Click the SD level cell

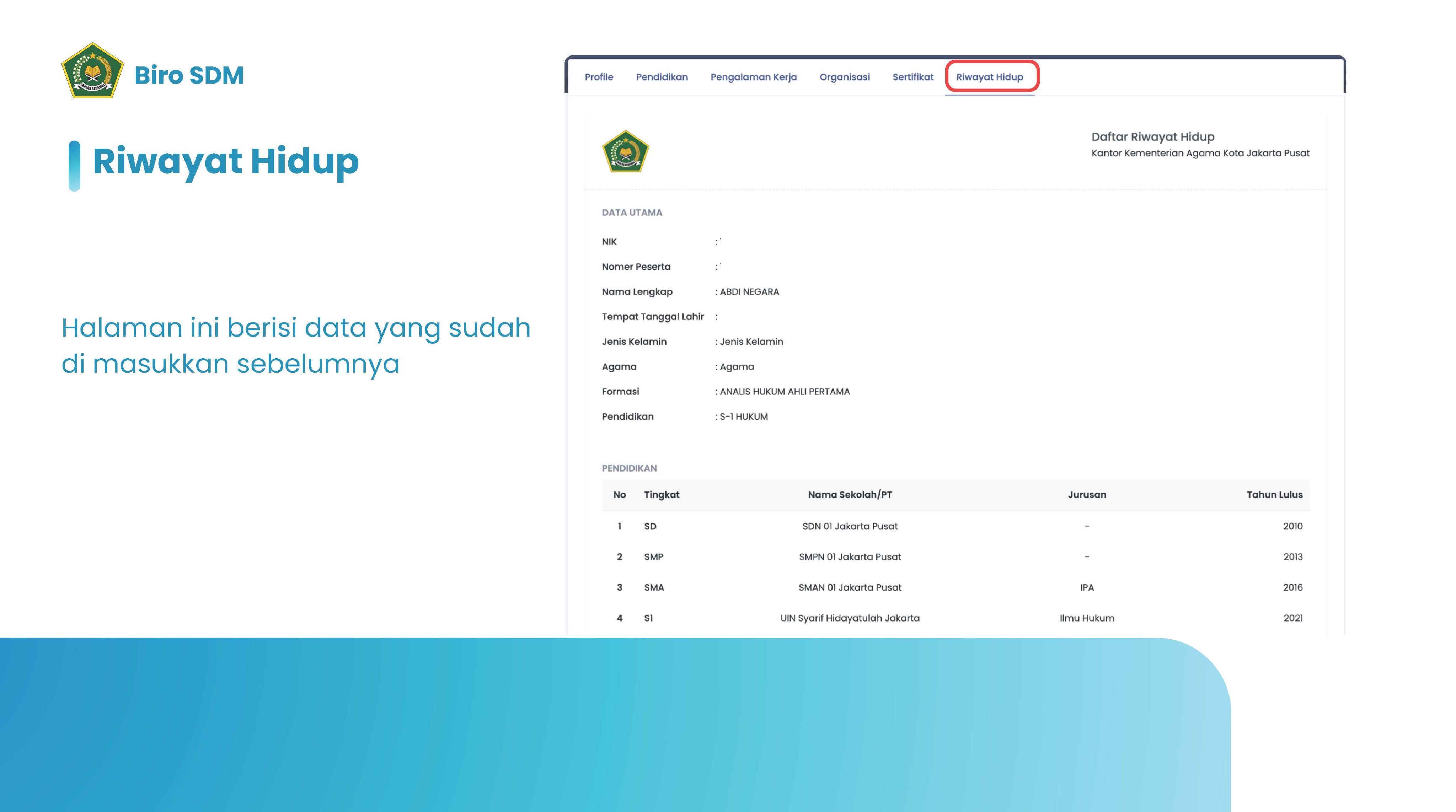[650, 527]
